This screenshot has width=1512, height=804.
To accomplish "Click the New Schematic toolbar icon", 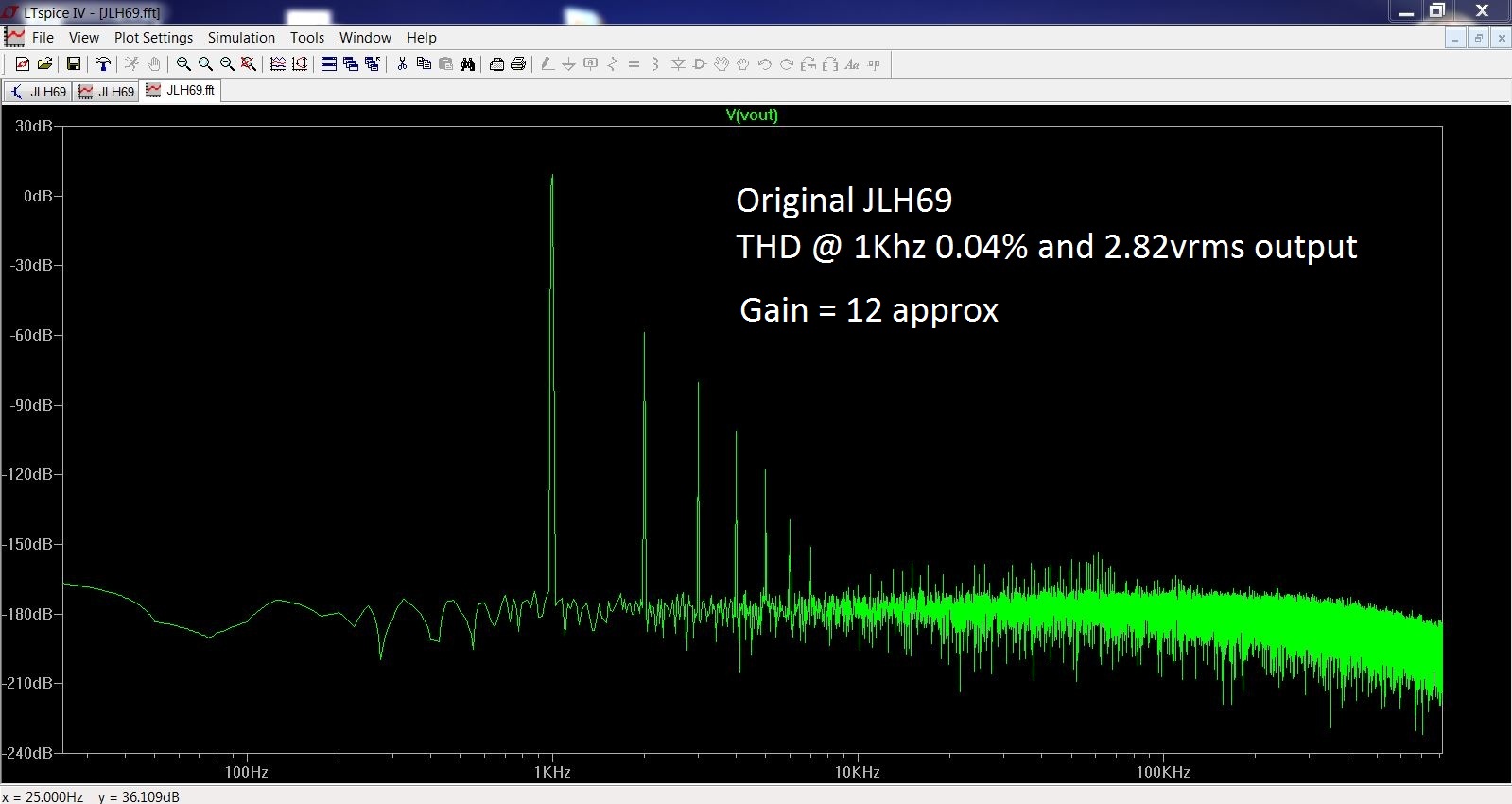I will pyautogui.click(x=23, y=64).
